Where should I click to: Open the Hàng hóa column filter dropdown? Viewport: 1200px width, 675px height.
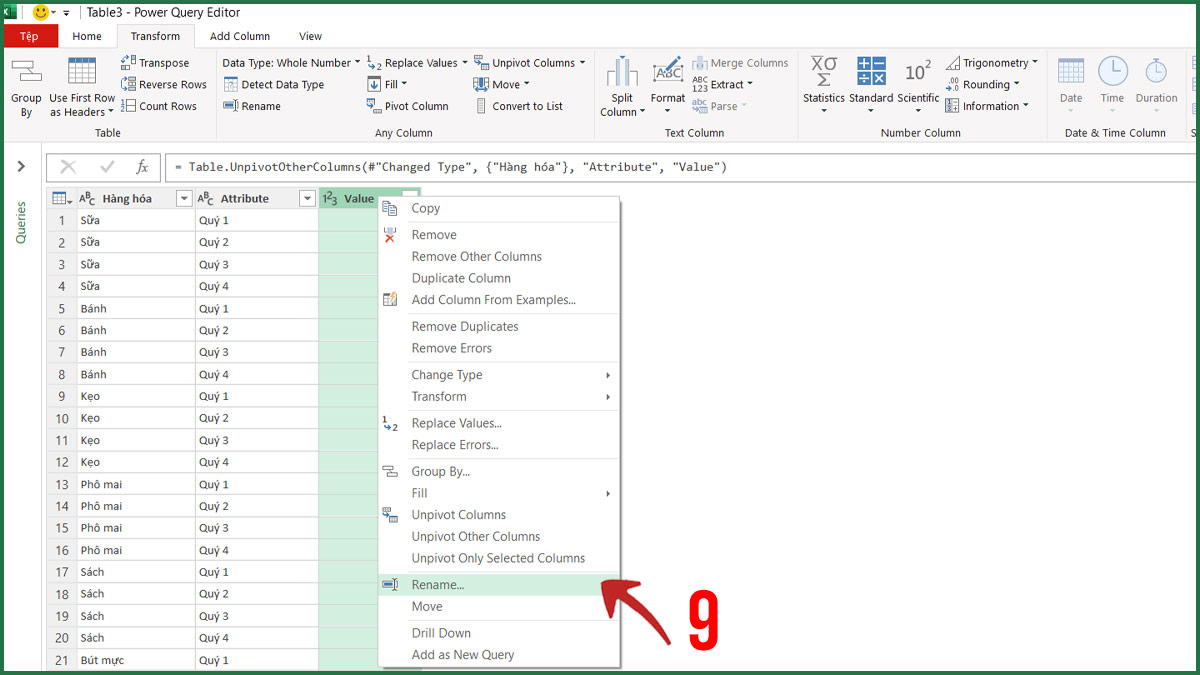184,198
